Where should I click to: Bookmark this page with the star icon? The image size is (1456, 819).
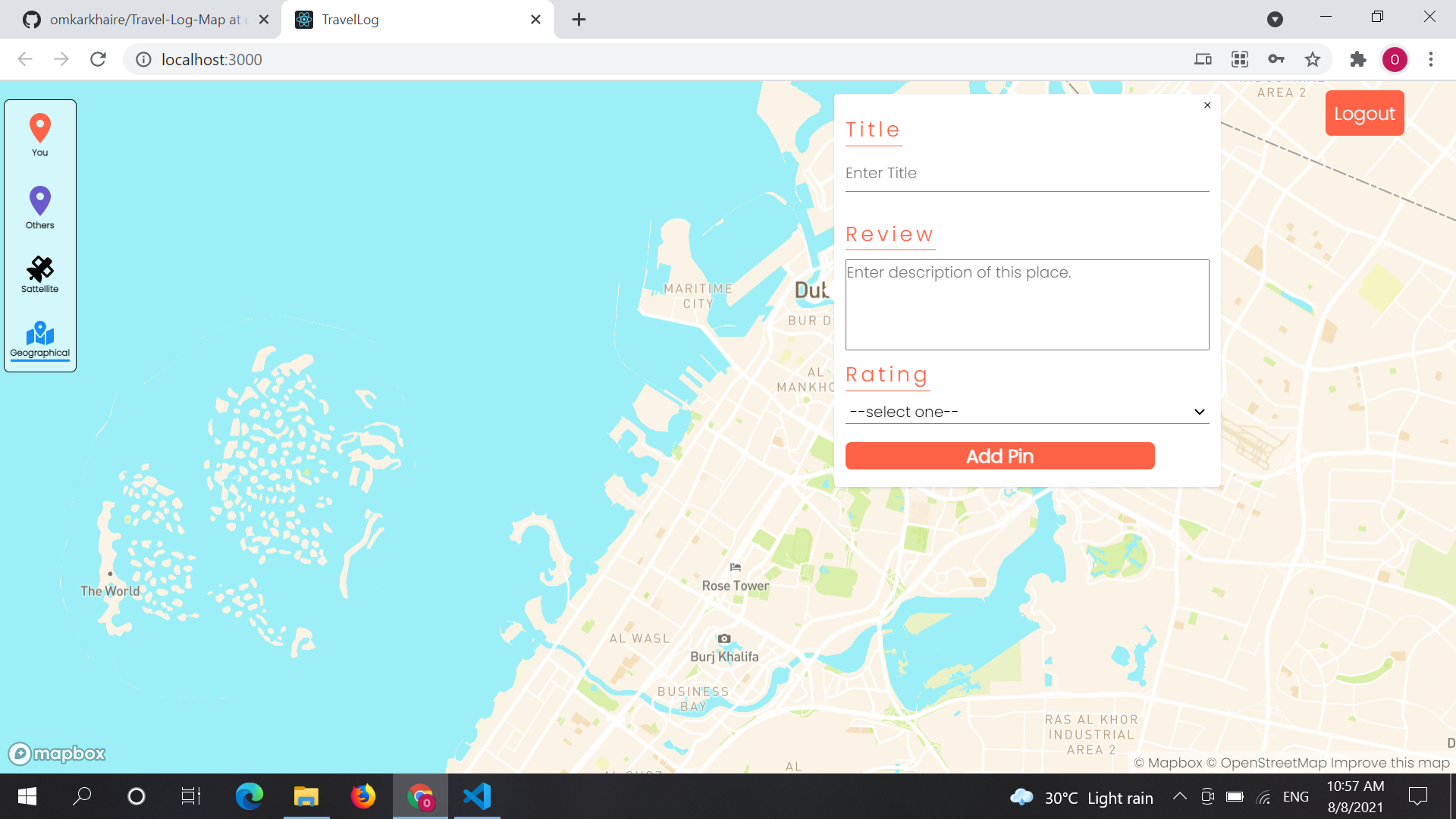1313,59
